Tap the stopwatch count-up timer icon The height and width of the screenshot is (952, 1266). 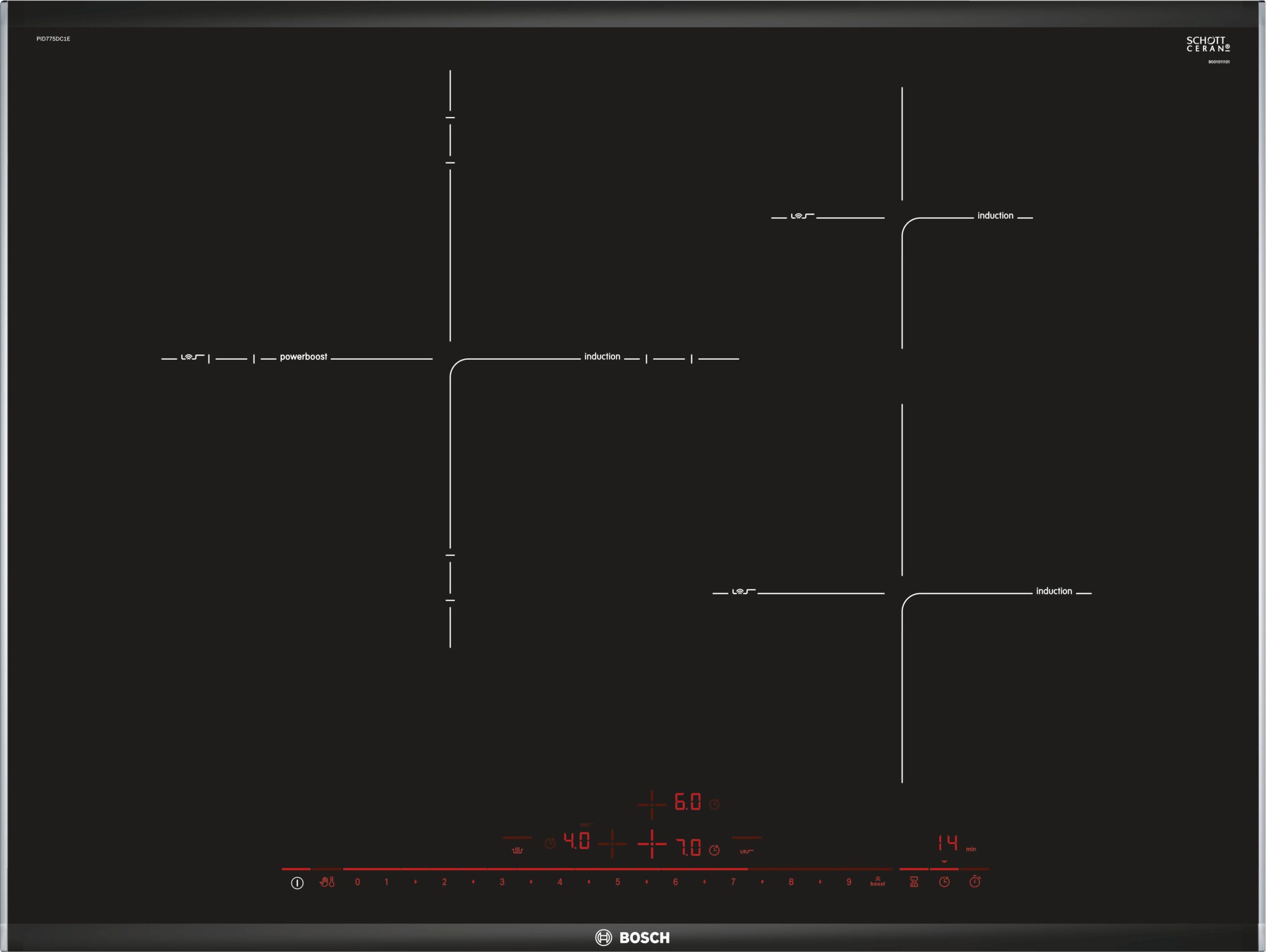[x=975, y=882]
